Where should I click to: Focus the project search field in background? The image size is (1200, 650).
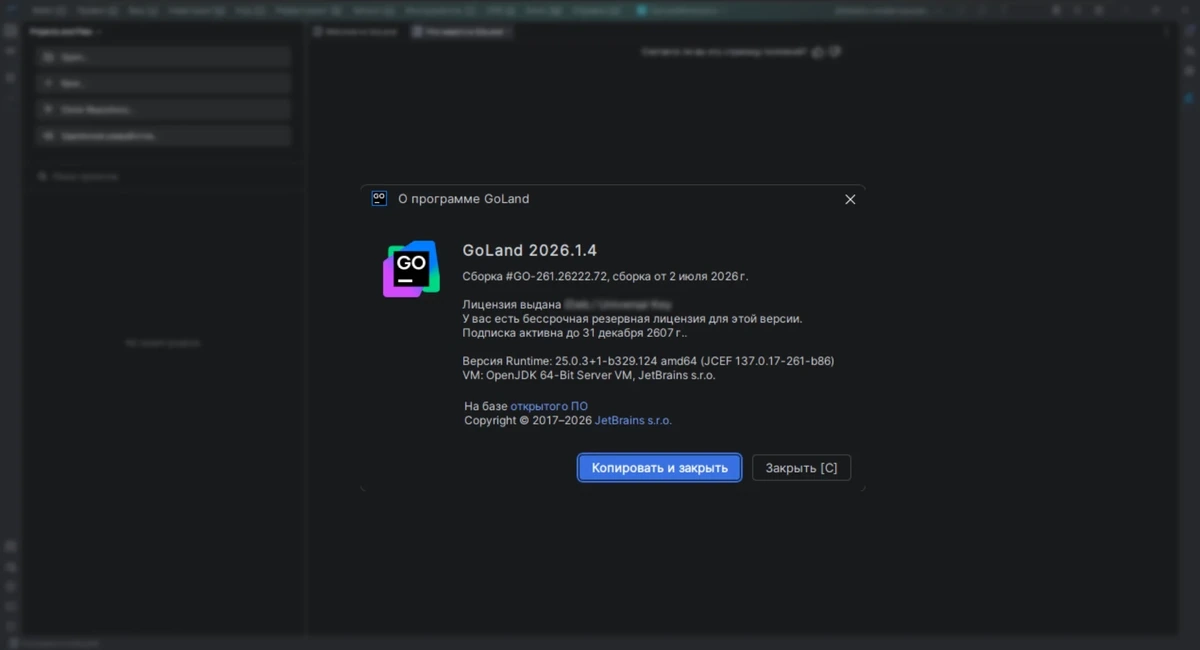pyautogui.click(x=164, y=176)
